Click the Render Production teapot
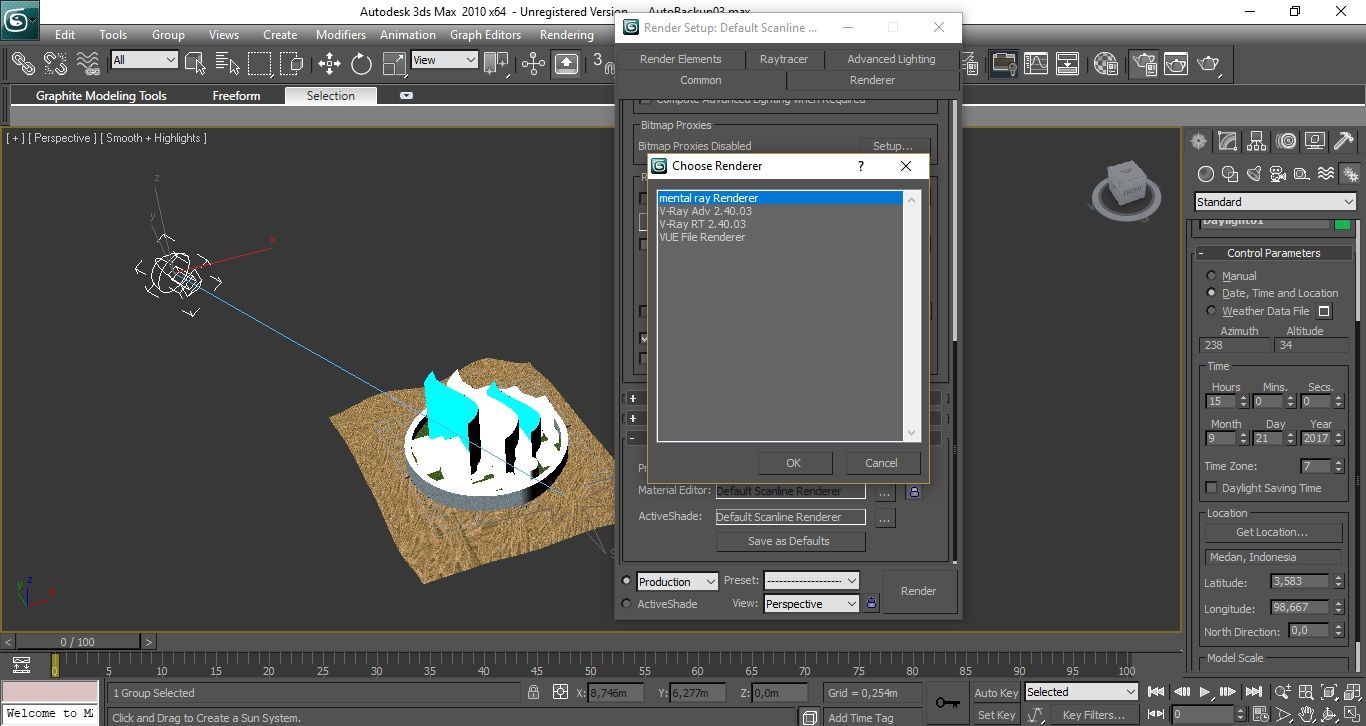The width and height of the screenshot is (1366, 726). [x=1208, y=64]
